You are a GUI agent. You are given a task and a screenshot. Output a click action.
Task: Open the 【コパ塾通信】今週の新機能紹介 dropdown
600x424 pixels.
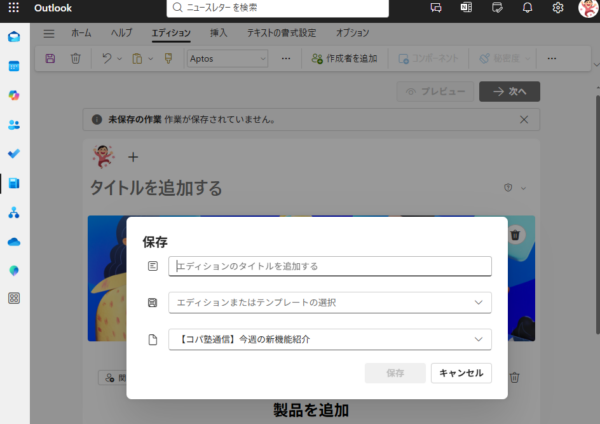pyautogui.click(x=330, y=340)
